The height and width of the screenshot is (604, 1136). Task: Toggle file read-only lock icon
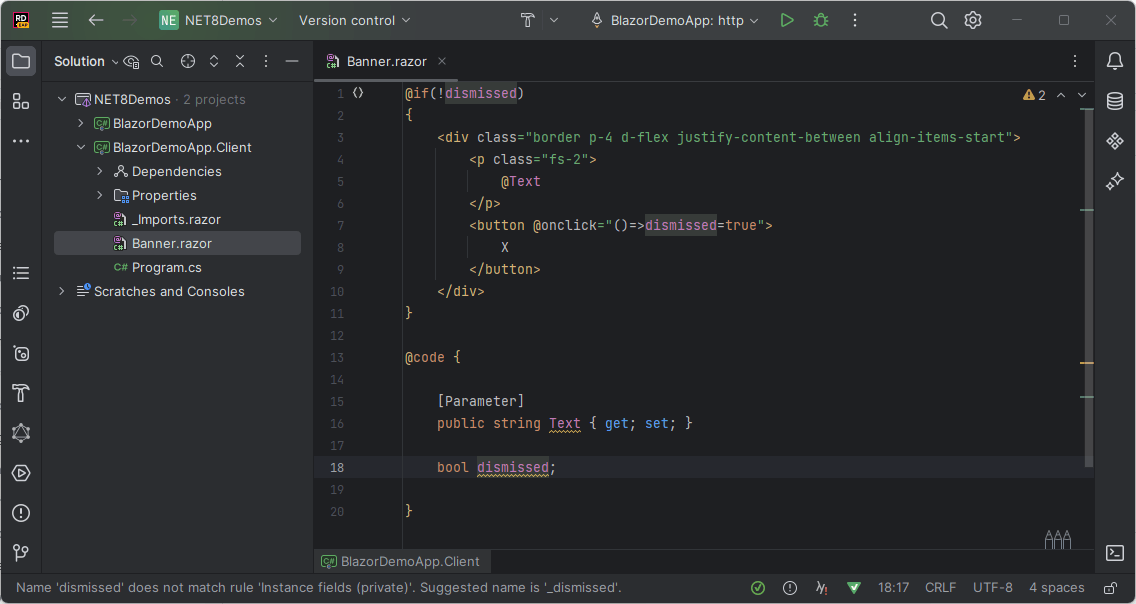point(1109,587)
